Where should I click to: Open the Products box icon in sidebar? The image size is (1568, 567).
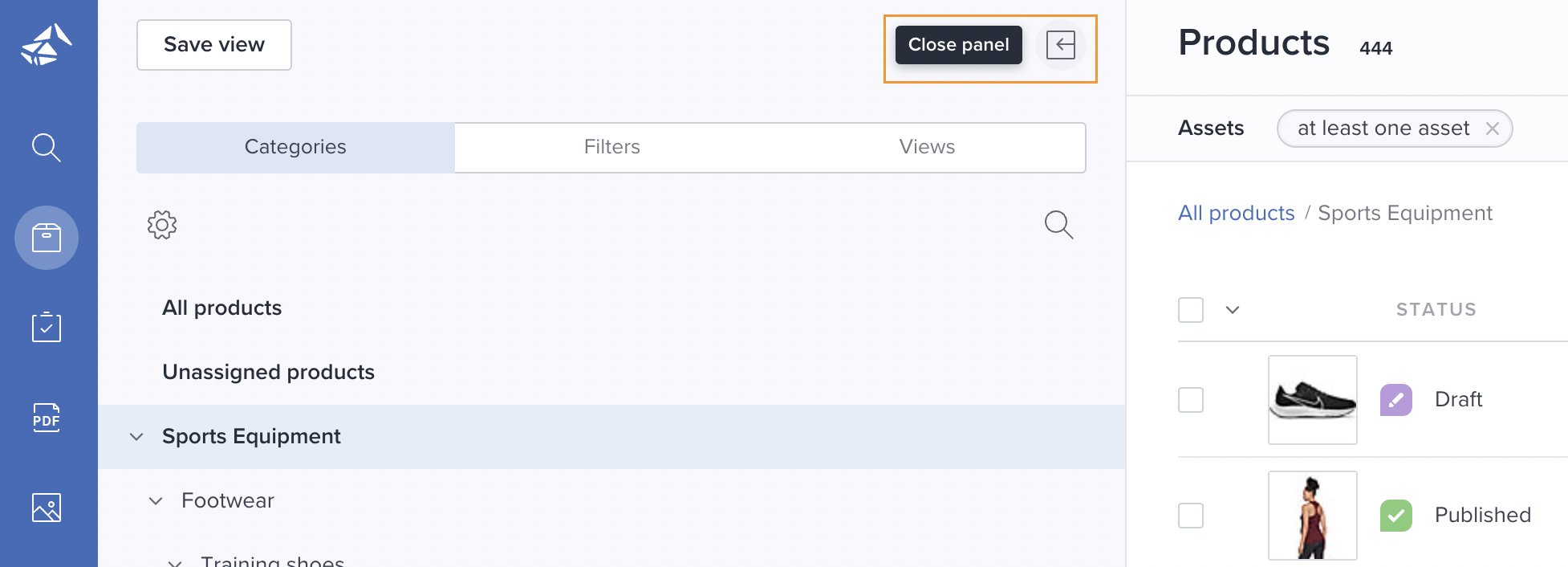click(47, 238)
